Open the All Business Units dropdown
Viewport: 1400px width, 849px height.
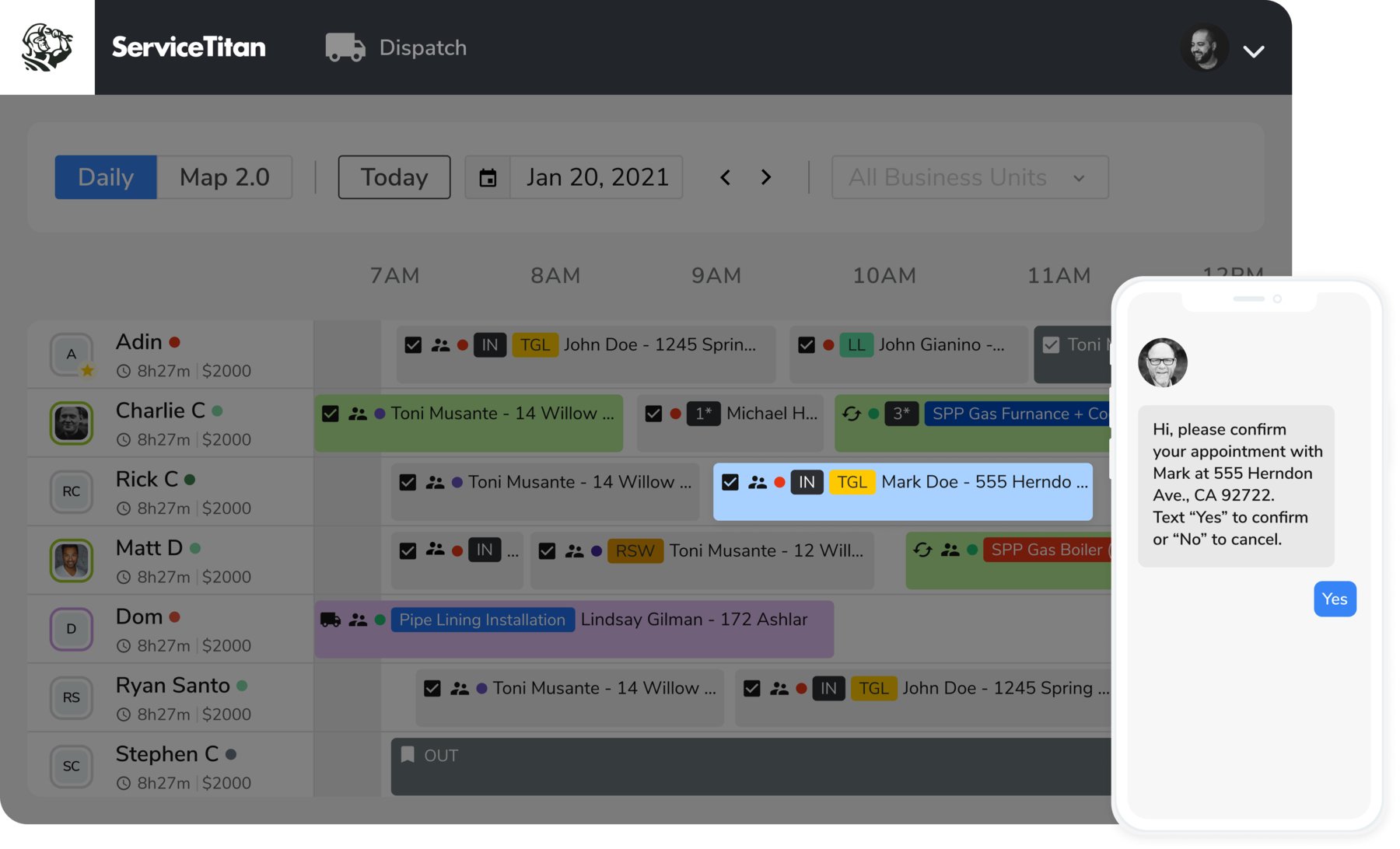tap(969, 177)
